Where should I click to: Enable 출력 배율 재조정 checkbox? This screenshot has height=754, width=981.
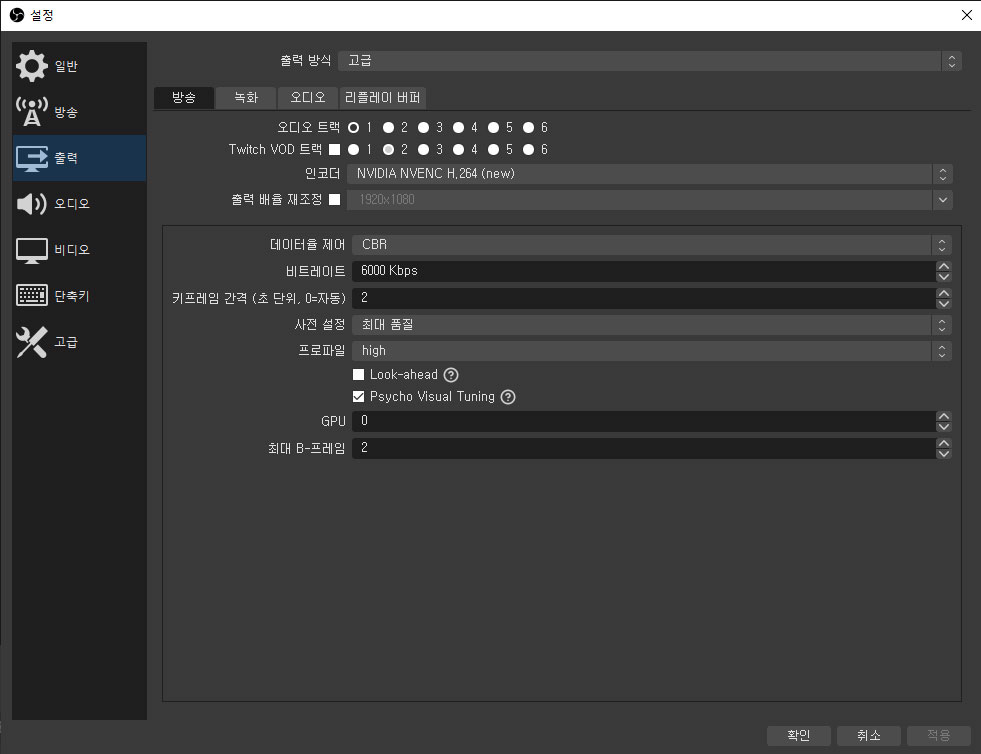(x=335, y=200)
